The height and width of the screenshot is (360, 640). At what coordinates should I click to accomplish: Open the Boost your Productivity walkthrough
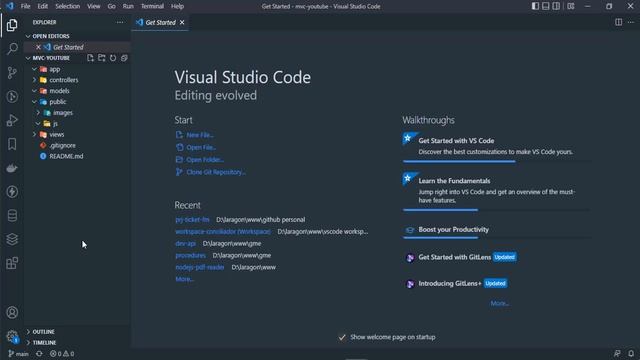[x=496, y=231]
